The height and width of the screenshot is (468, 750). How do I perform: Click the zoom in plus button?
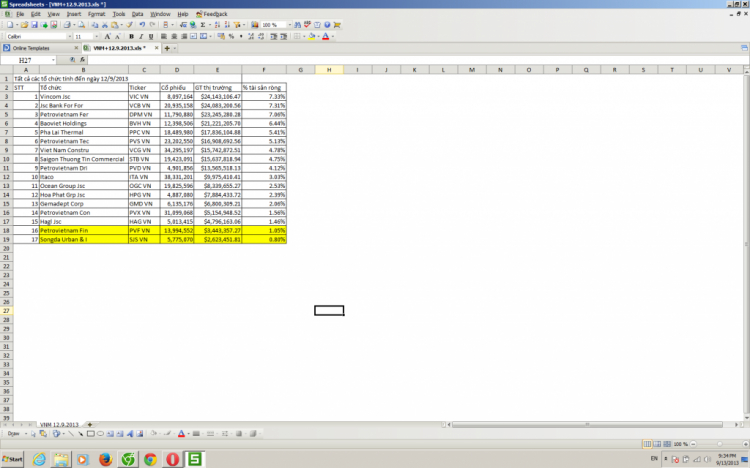point(745,444)
